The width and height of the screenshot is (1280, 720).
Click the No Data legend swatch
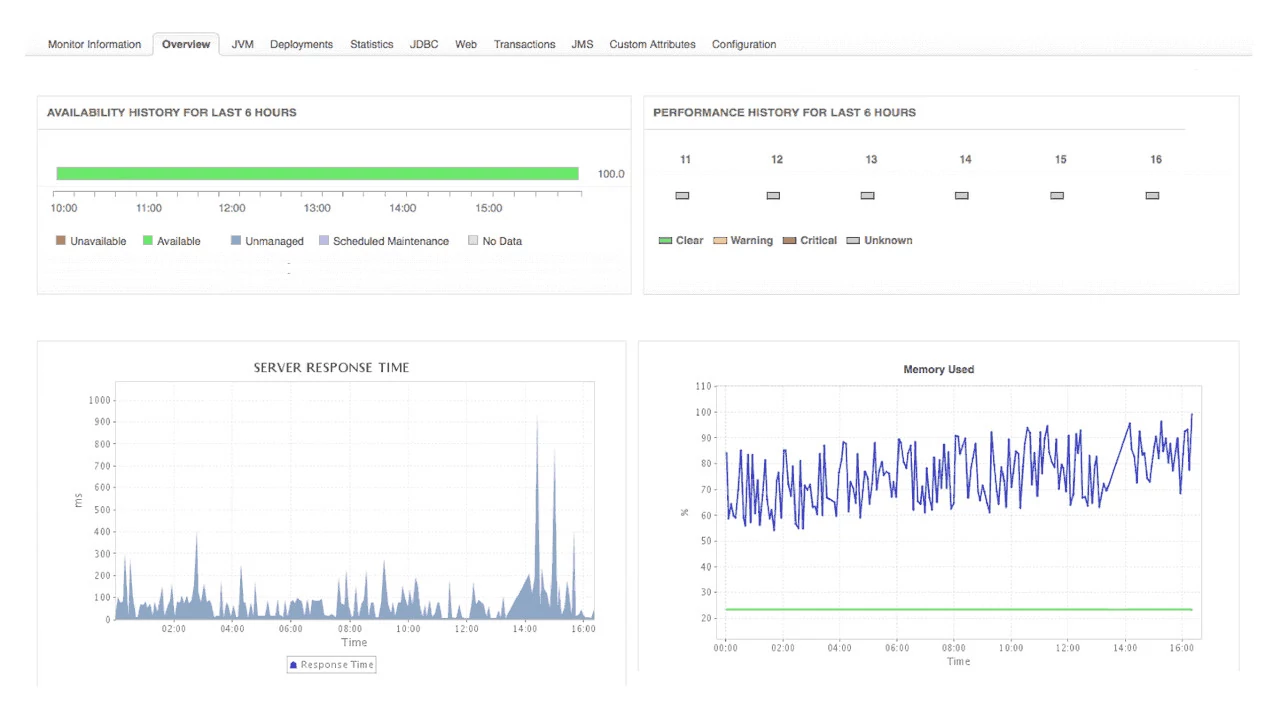[x=473, y=241]
